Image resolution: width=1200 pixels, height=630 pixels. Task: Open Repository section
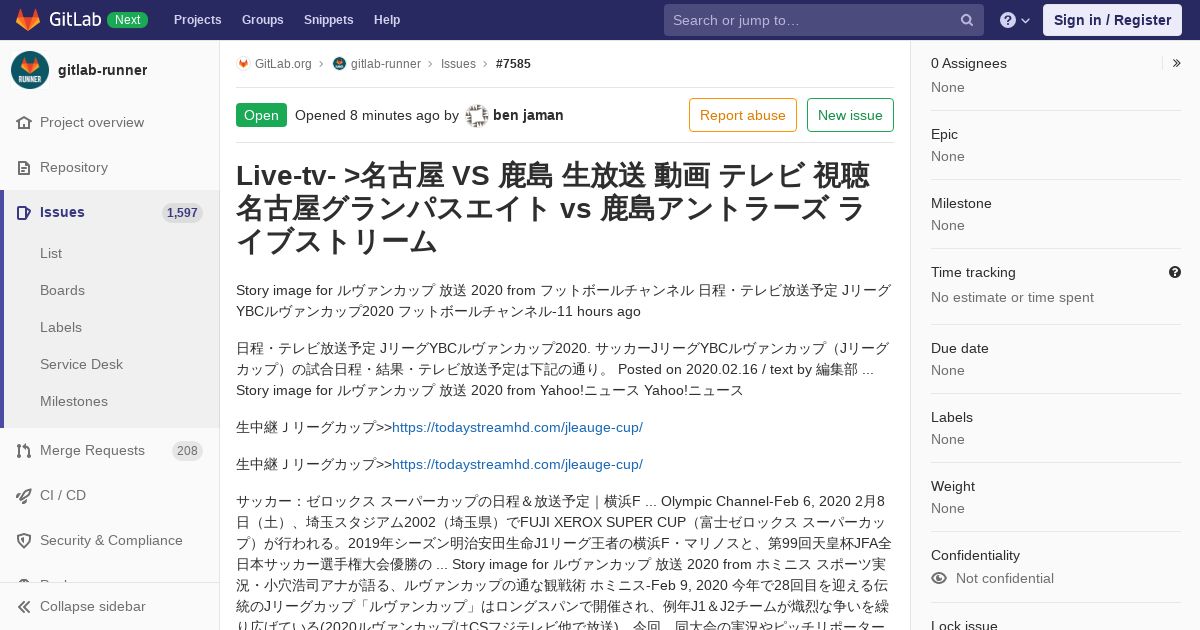click(x=74, y=167)
